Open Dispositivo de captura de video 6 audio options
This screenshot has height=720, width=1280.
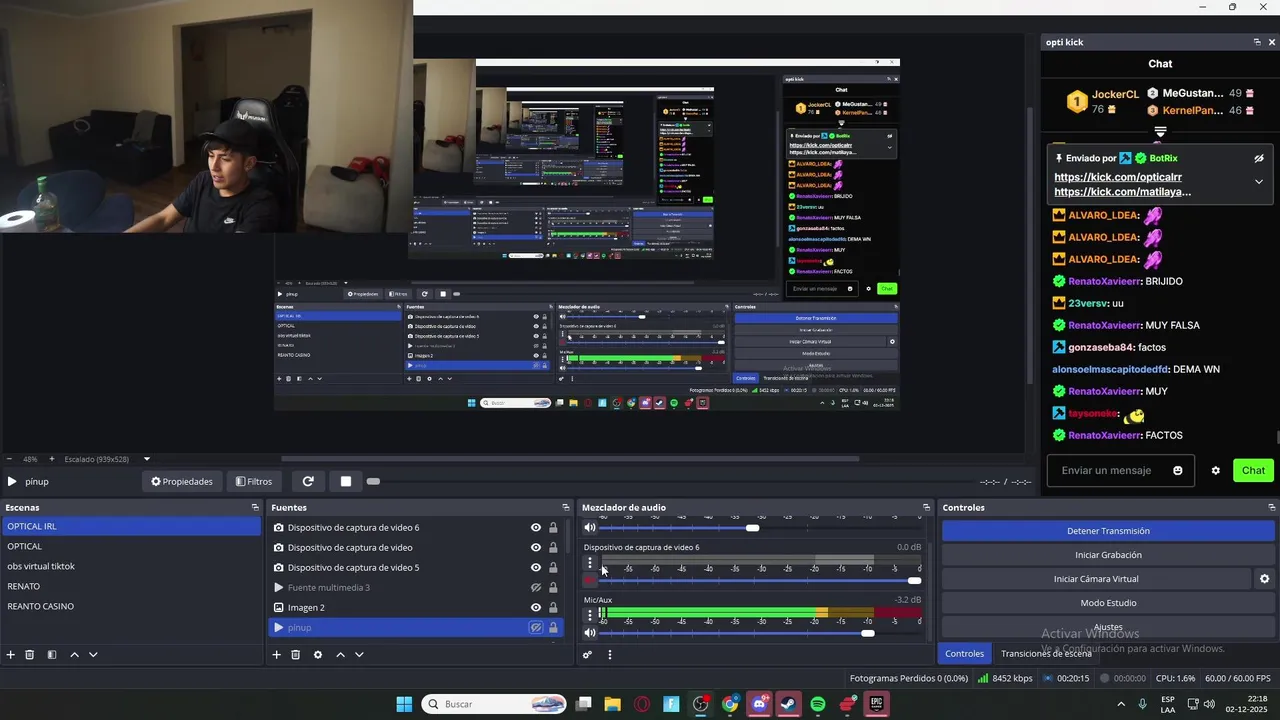tap(590, 562)
